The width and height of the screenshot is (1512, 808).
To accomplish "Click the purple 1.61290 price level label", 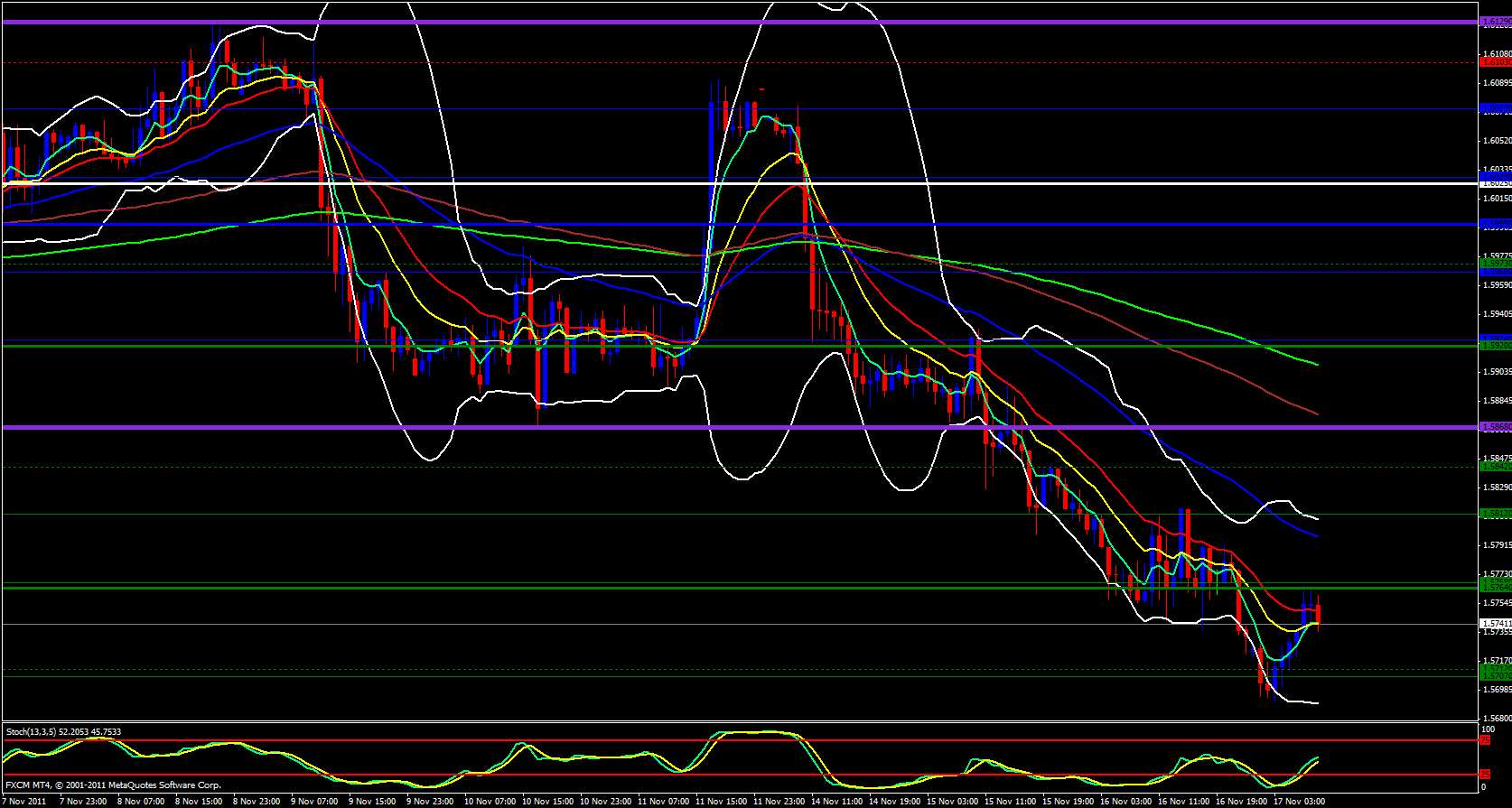I will [x=1496, y=22].
